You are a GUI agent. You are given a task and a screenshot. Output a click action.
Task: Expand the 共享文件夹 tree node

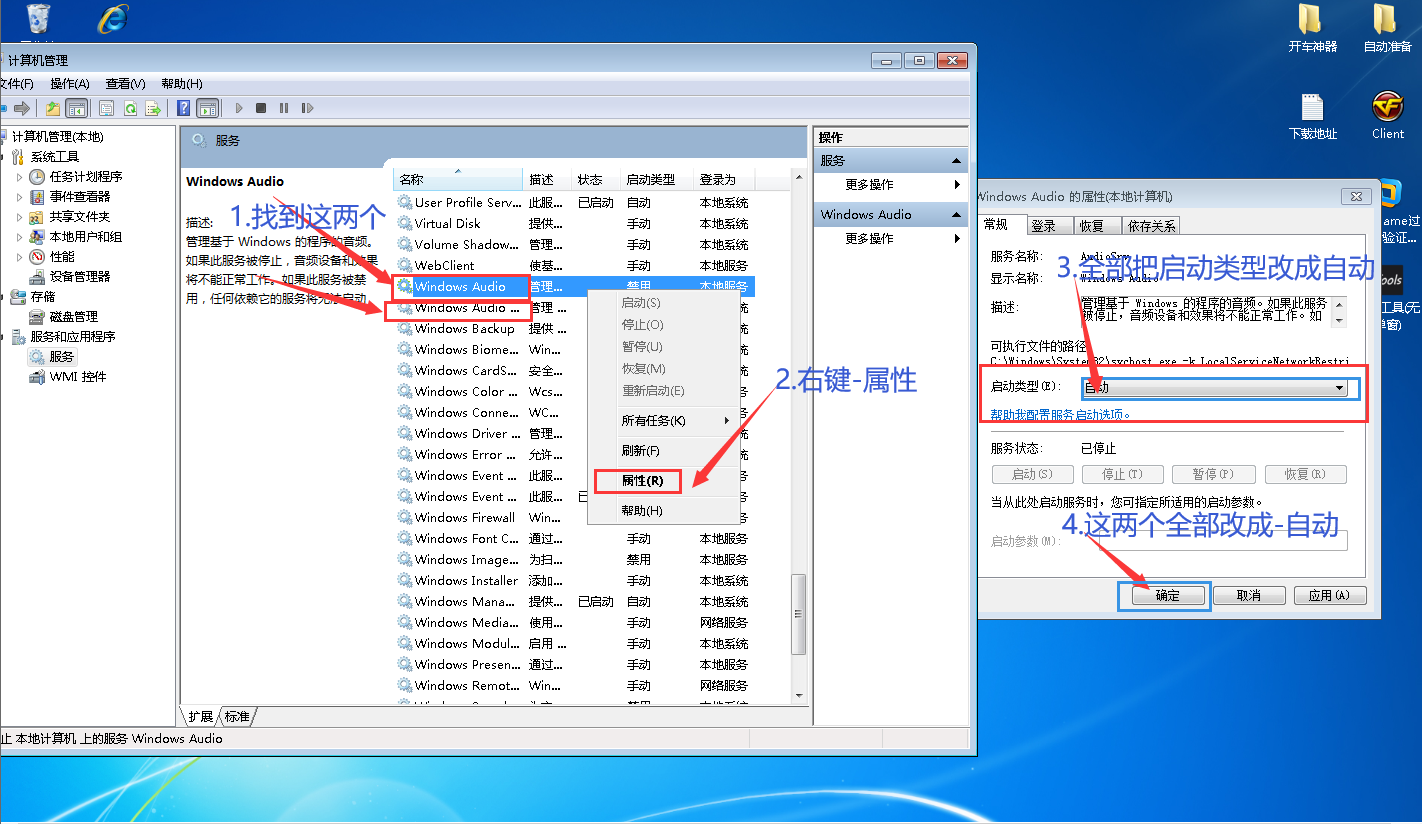pyautogui.click(x=19, y=216)
